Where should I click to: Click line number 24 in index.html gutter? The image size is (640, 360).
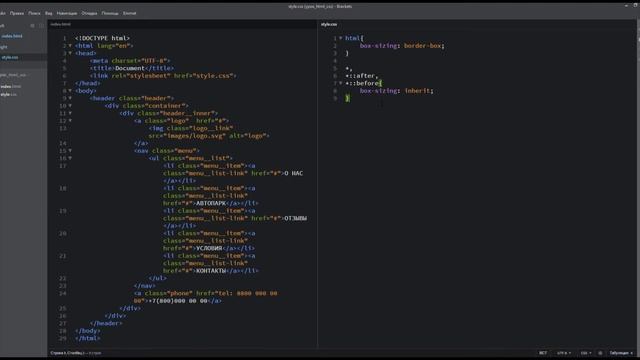coord(62,293)
